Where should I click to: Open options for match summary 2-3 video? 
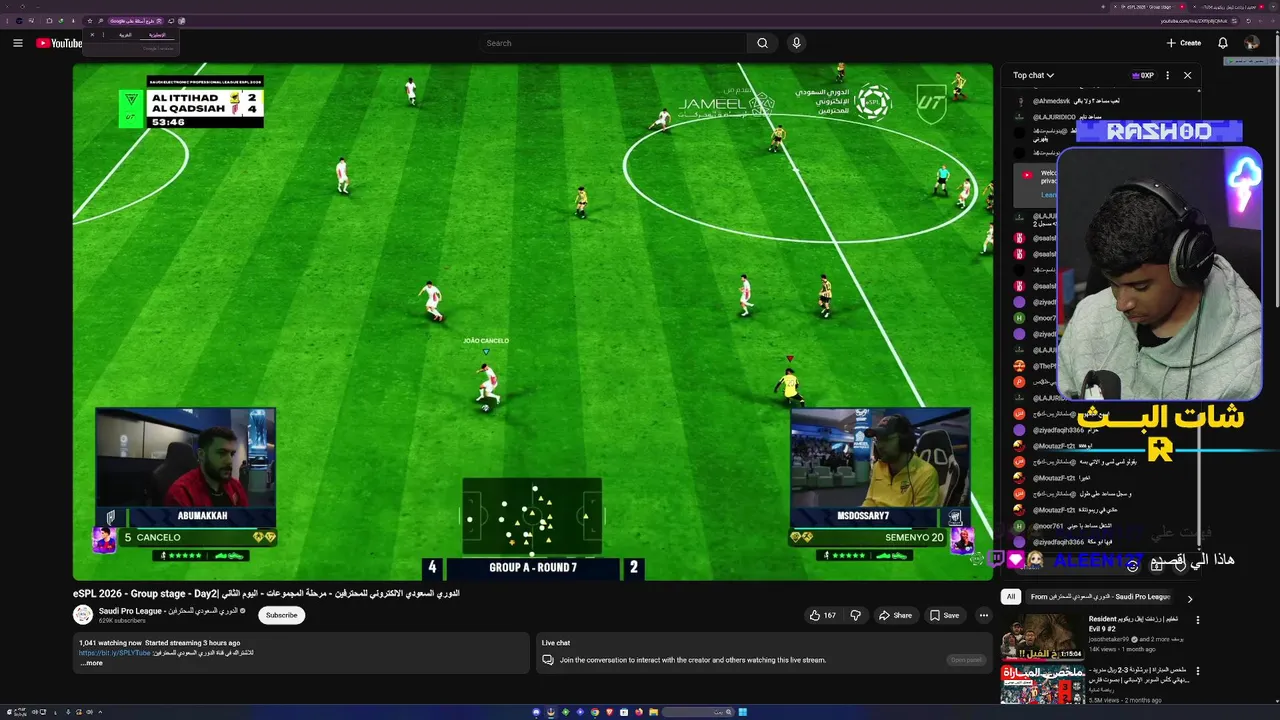[1198, 671]
